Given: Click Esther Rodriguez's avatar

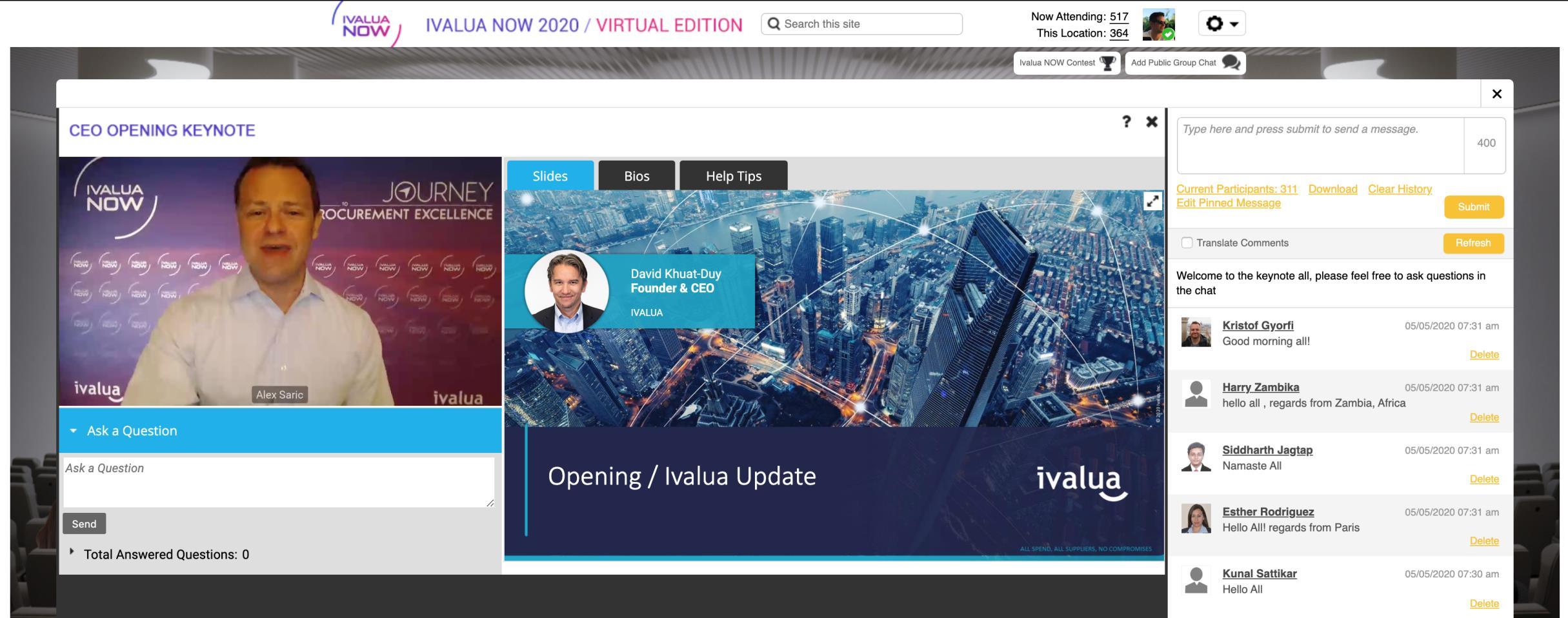Looking at the screenshot, I should click(1196, 519).
